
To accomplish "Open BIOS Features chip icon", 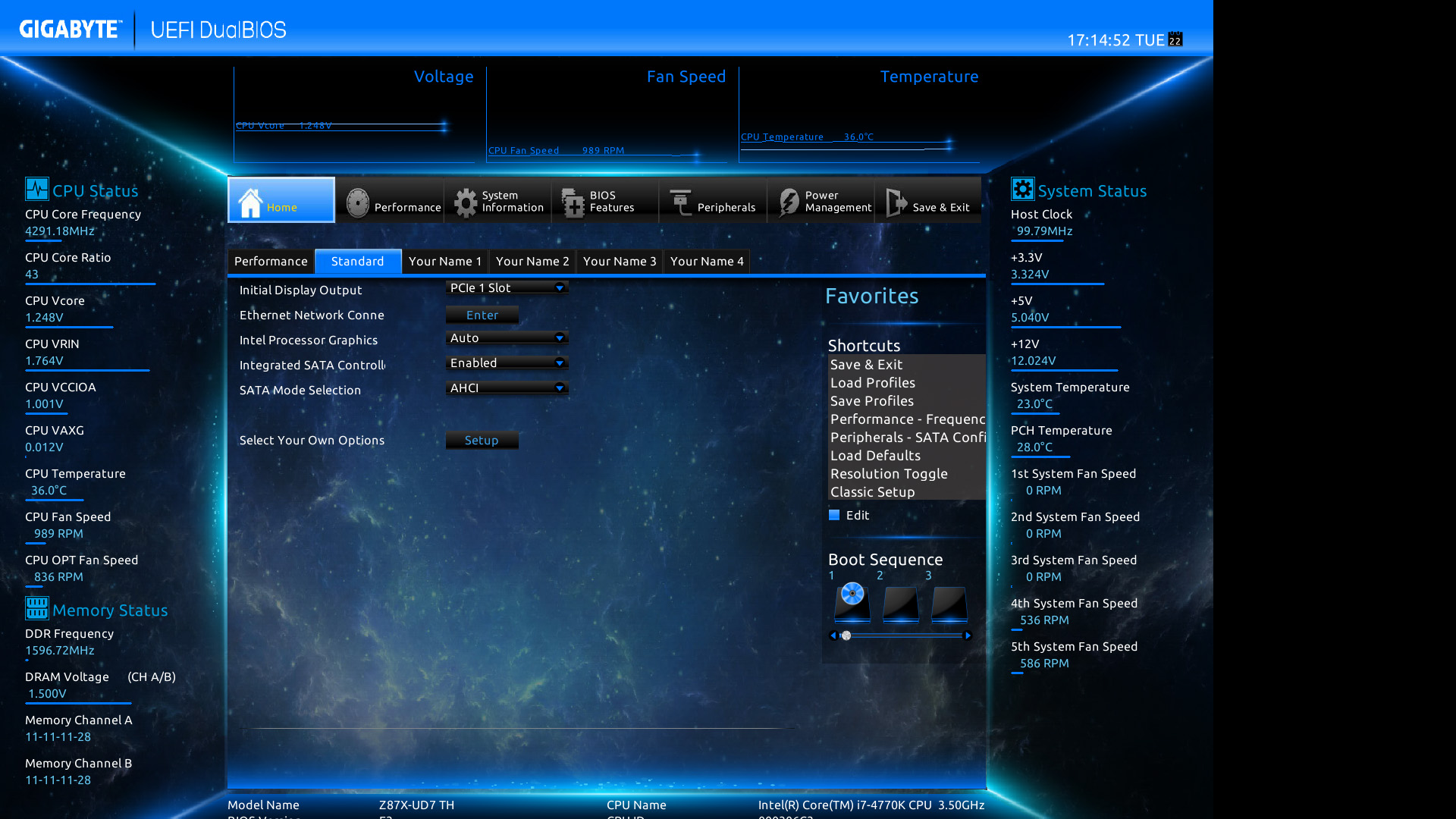I will (x=573, y=202).
